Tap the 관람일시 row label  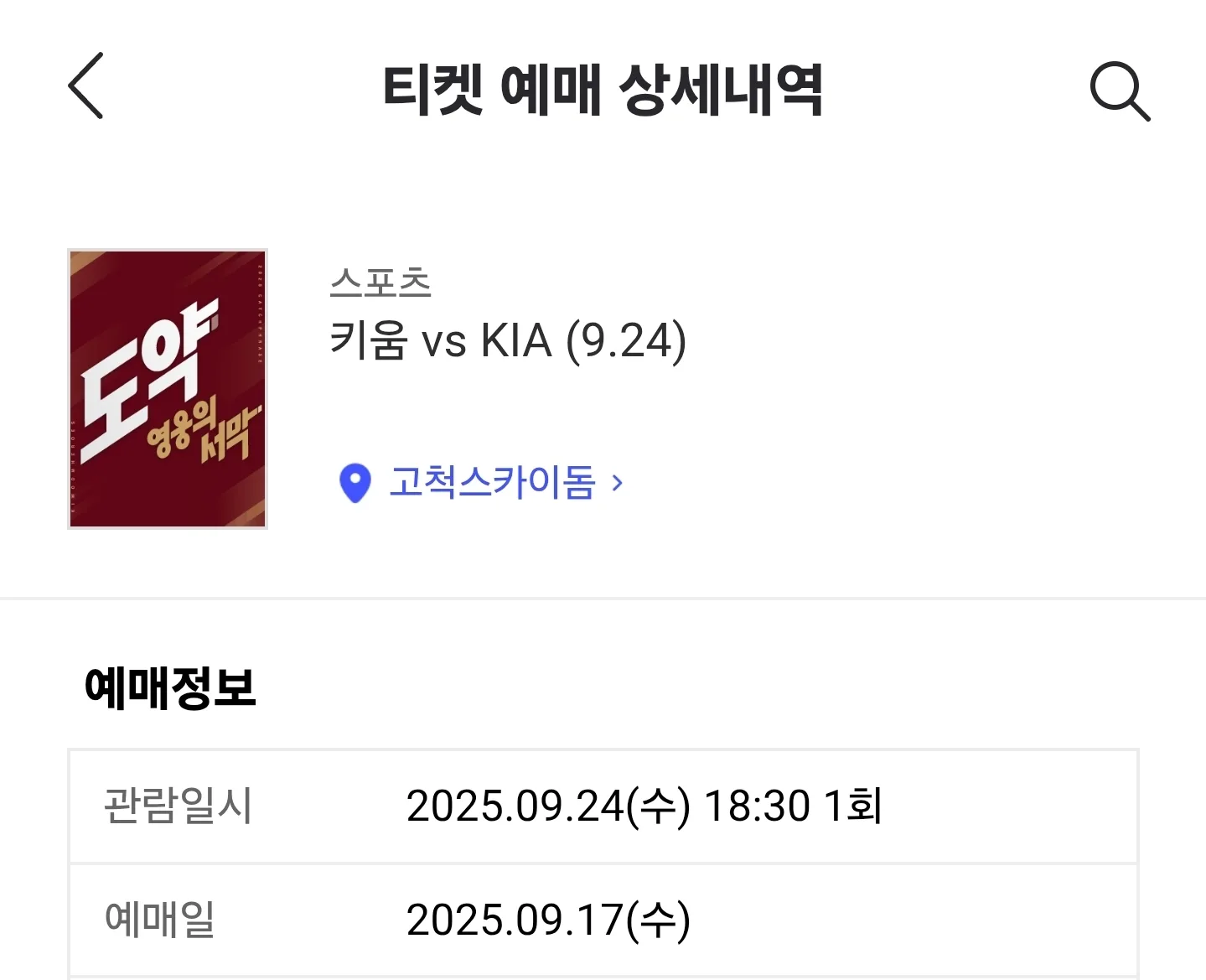(177, 806)
